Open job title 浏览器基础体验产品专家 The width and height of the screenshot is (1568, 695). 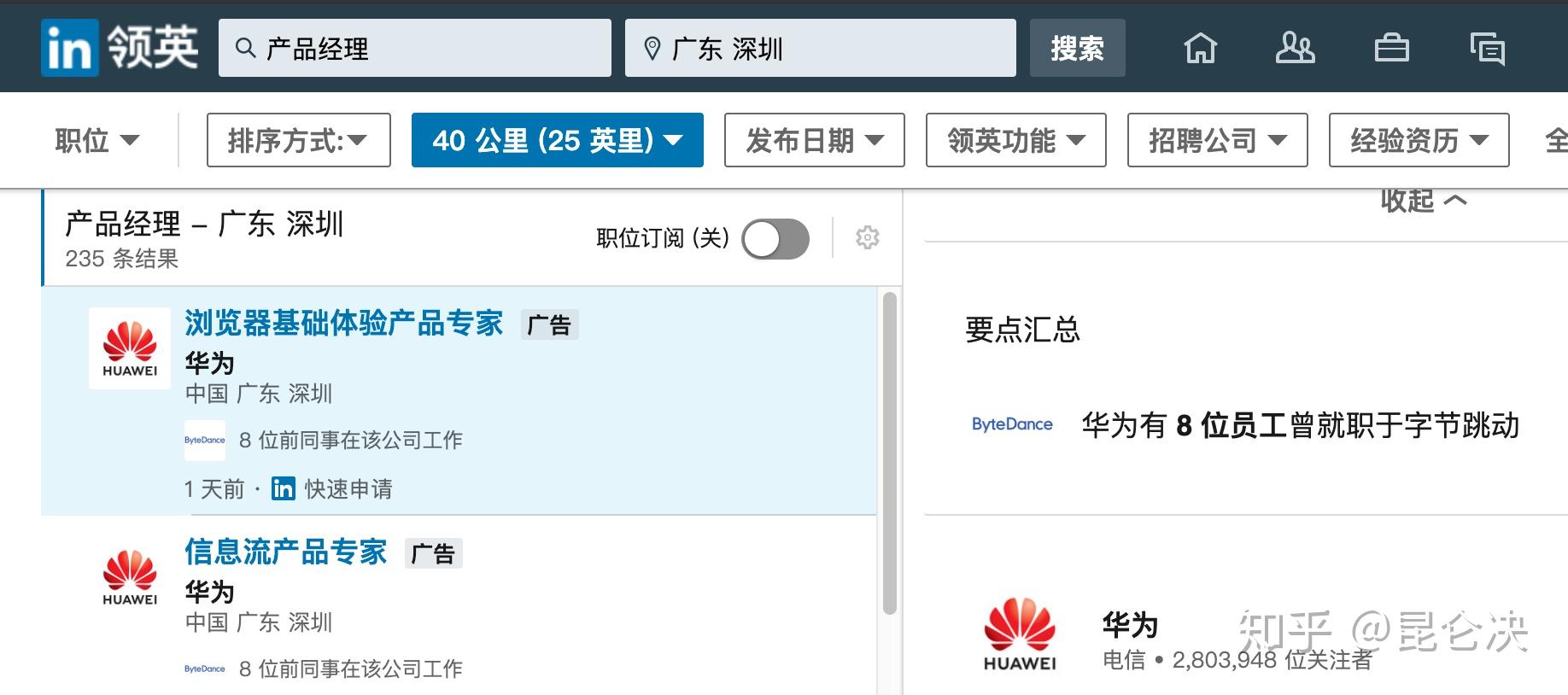[344, 324]
